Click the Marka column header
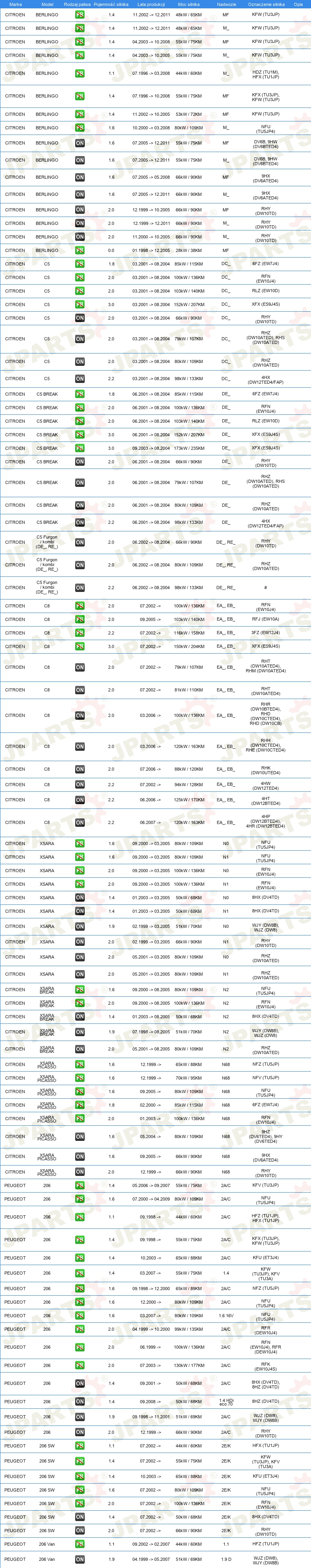 click(x=15, y=4)
